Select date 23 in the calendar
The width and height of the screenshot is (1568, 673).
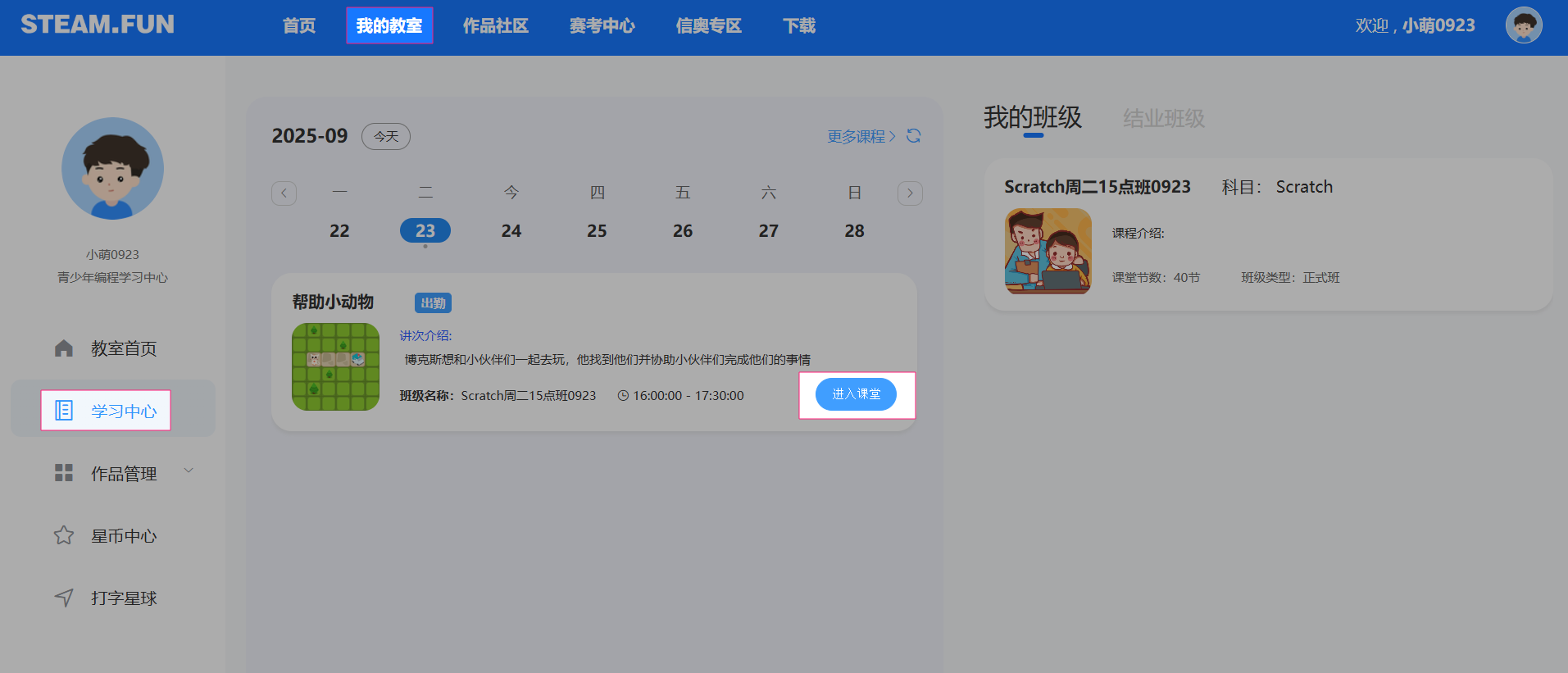point(425,230)
